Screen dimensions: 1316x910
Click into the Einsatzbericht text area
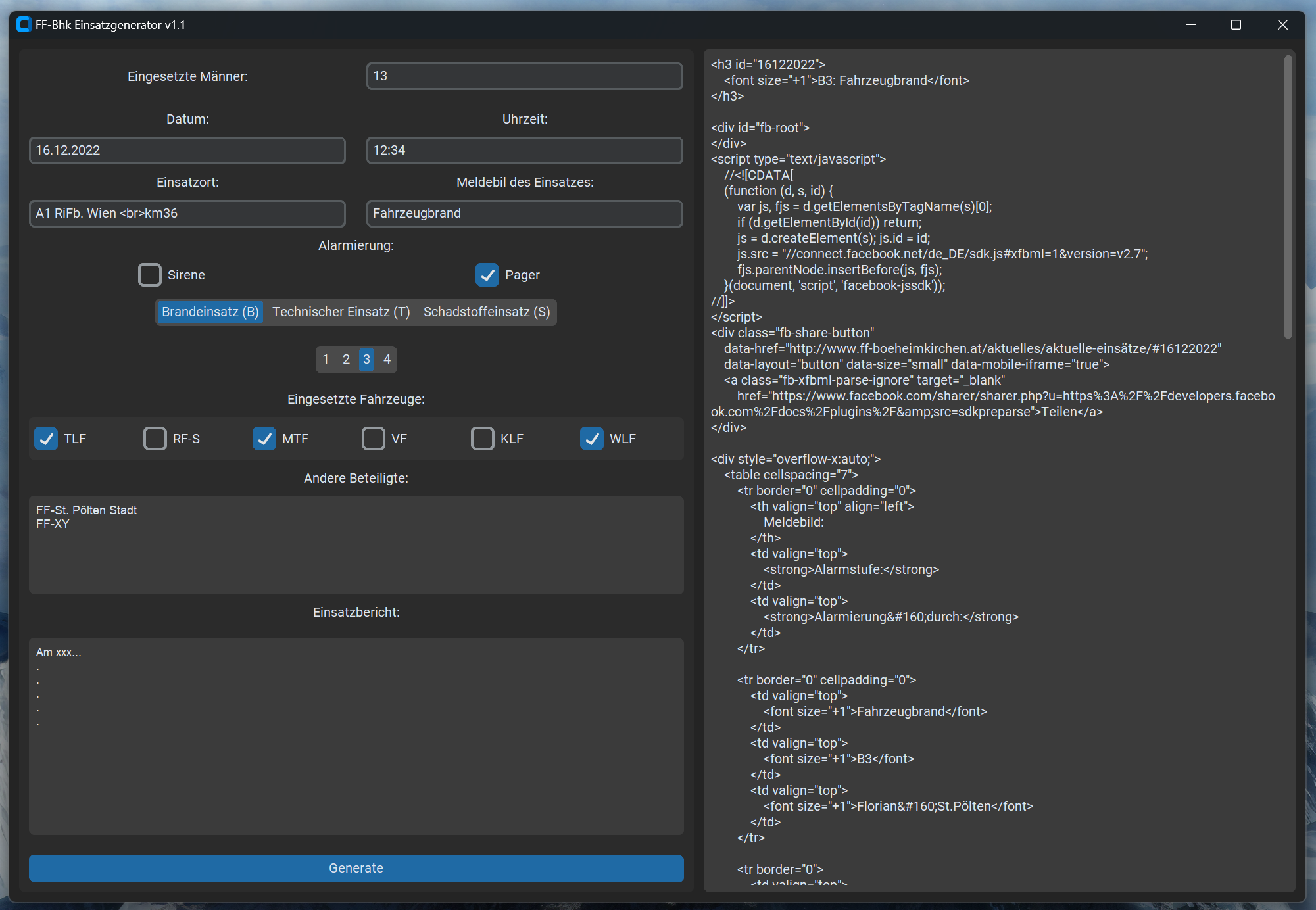coord(356,736)
